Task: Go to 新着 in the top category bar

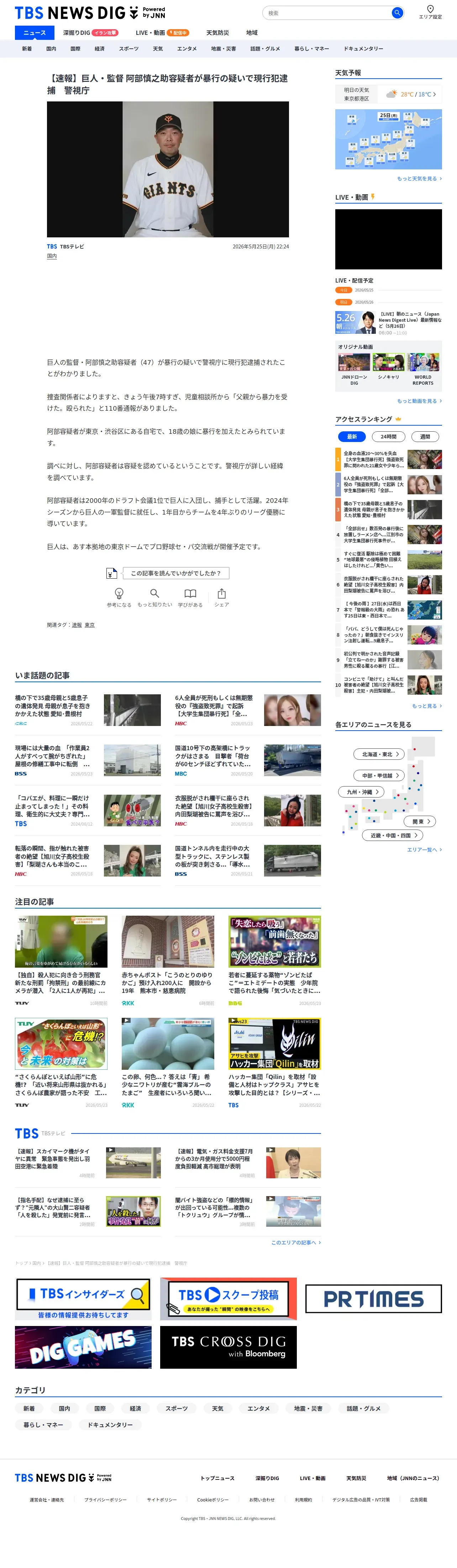Action: [x=27, y=49]
